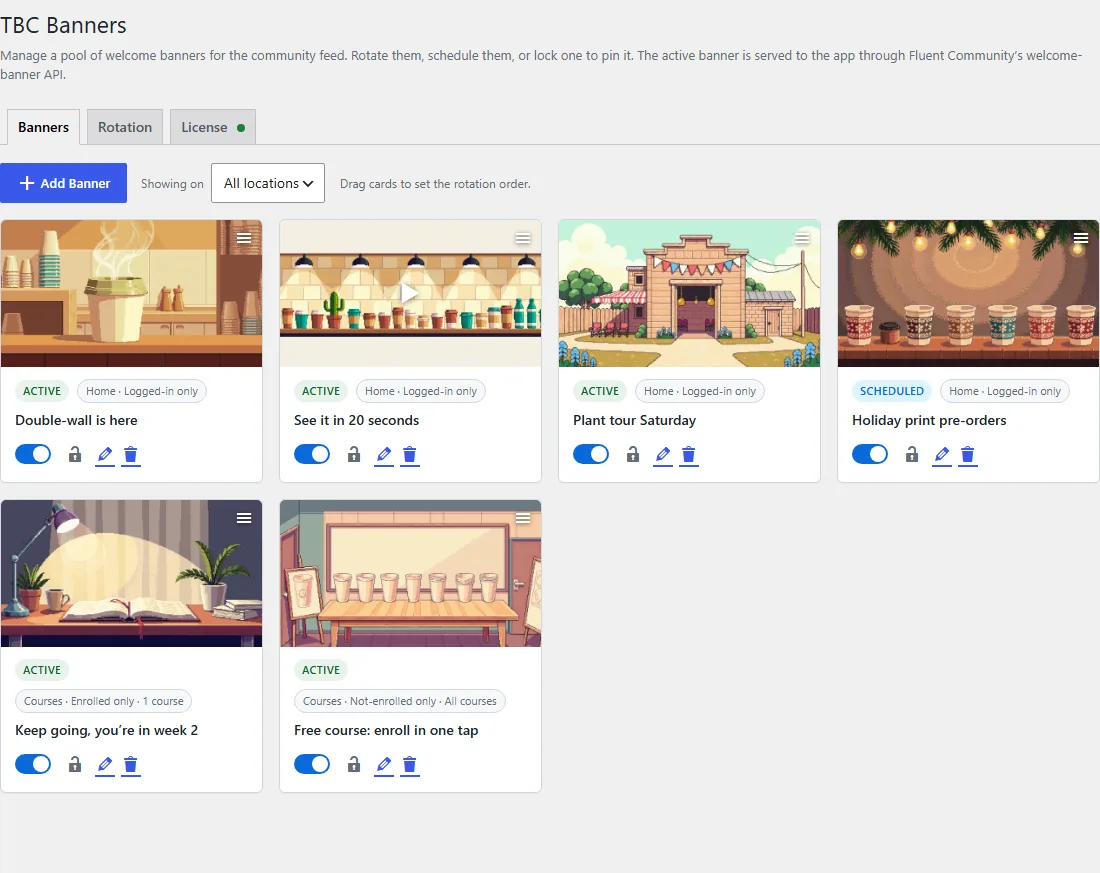
Task: Delete the 'Free course: enroll in one tap' banner
Action: pyautogui.click(x=410, y=764)
